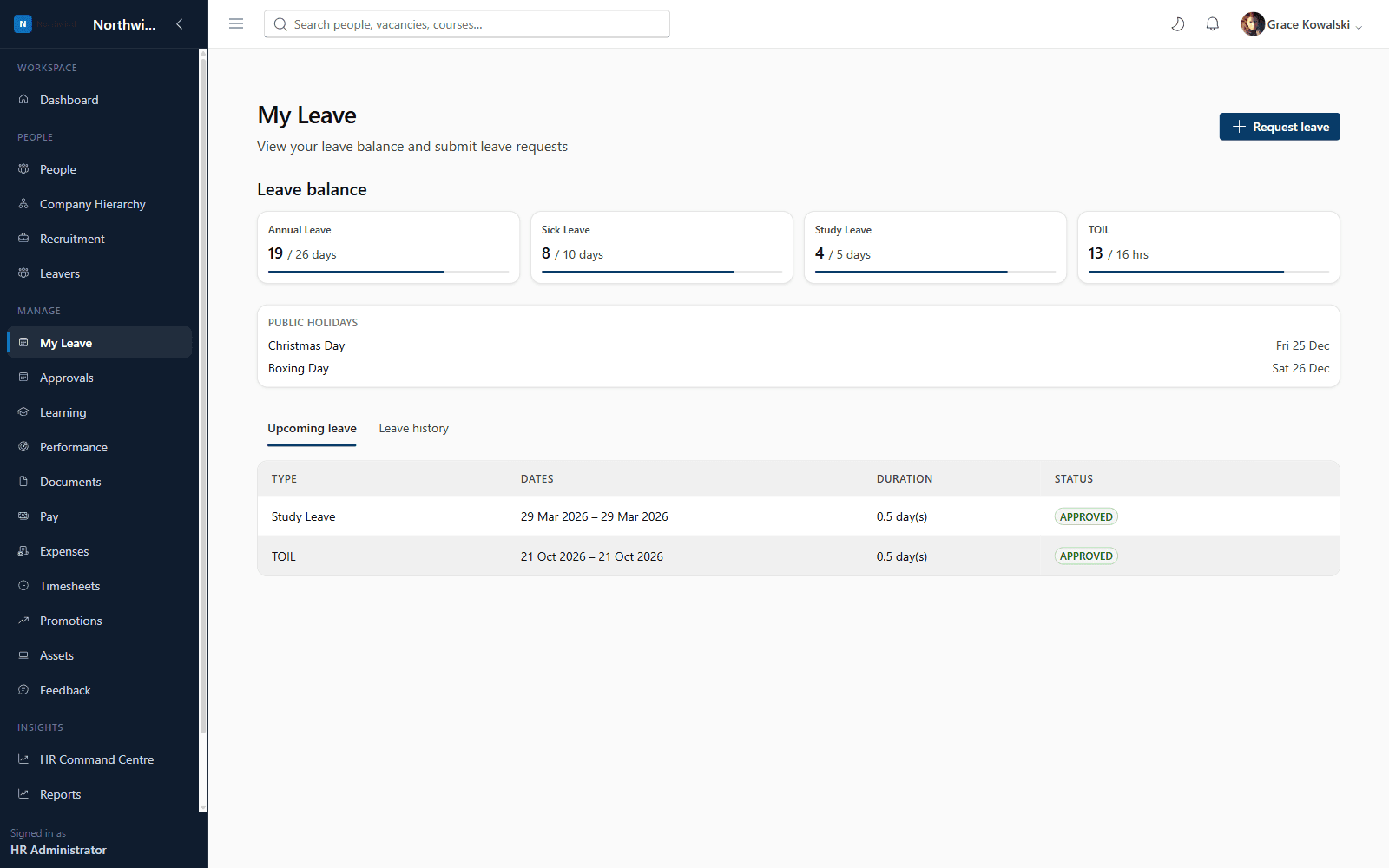
Task: Toggle dark mode moon icon
Action: coord(1178,24)
